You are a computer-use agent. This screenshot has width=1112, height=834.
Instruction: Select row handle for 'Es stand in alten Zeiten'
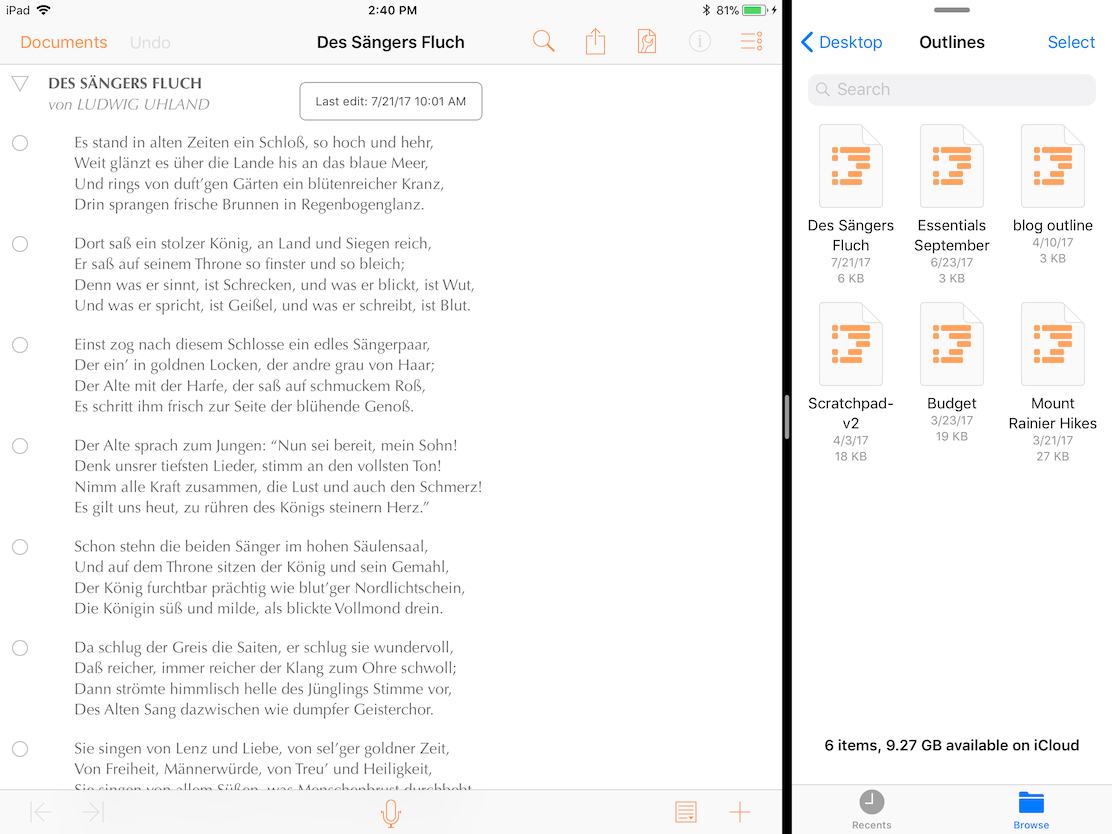tap(20, 143)
